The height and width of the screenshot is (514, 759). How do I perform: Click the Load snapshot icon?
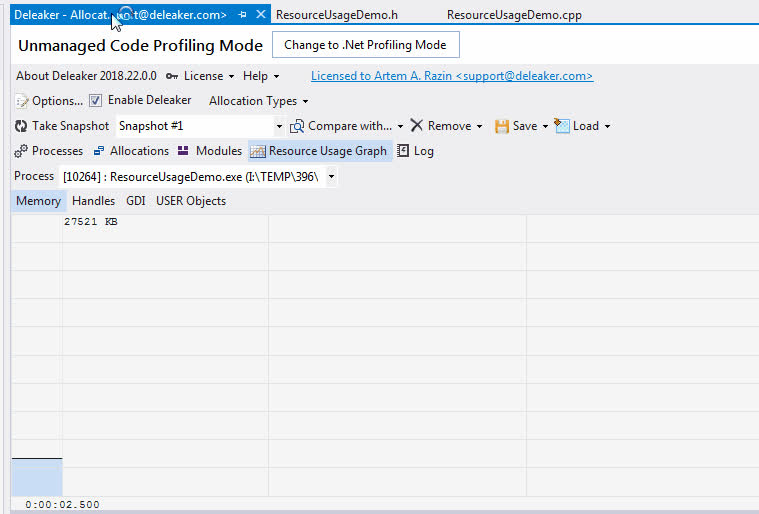pos(562,126)
